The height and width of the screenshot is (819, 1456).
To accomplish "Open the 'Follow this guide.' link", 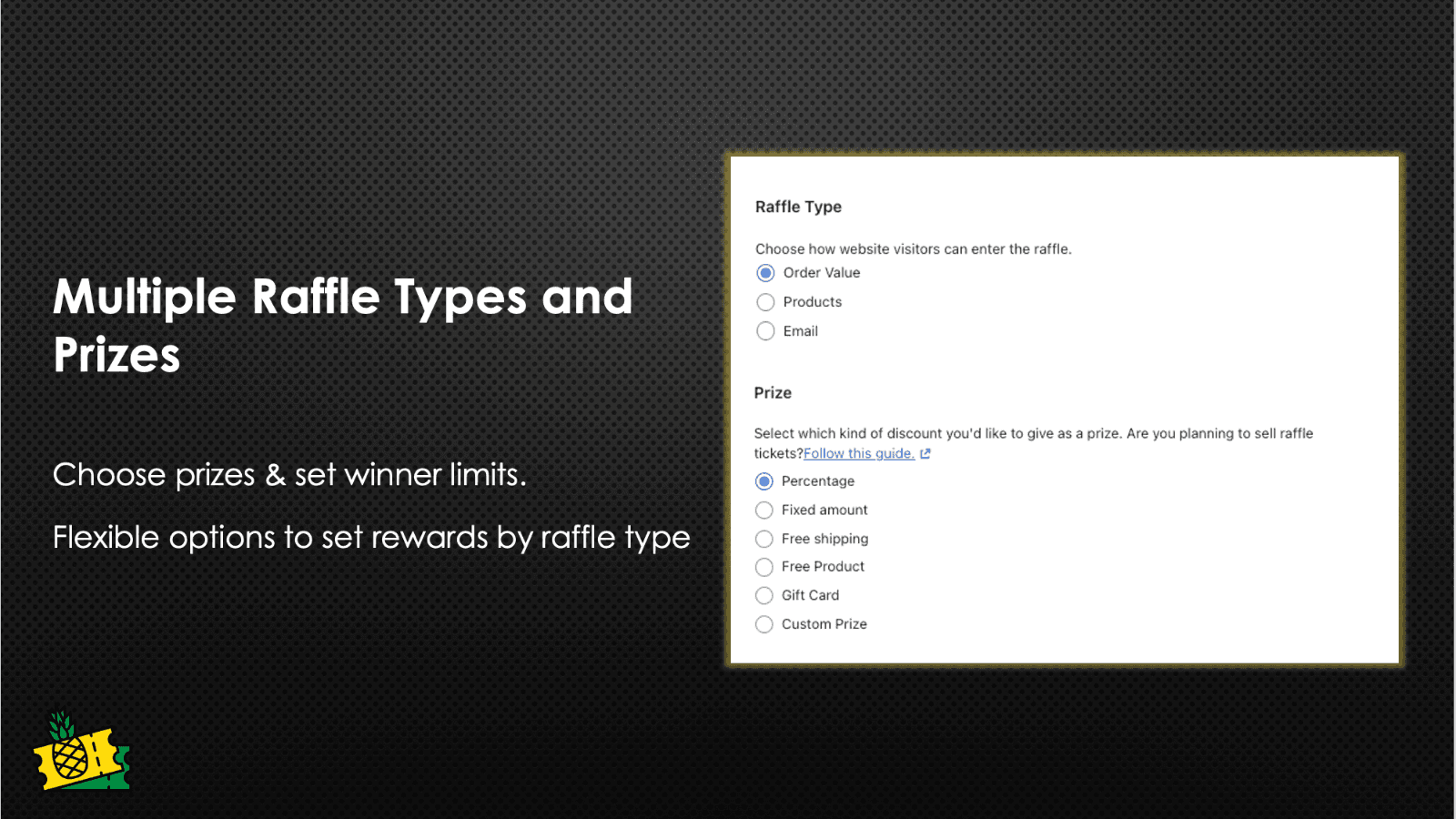I will [859, 453].
